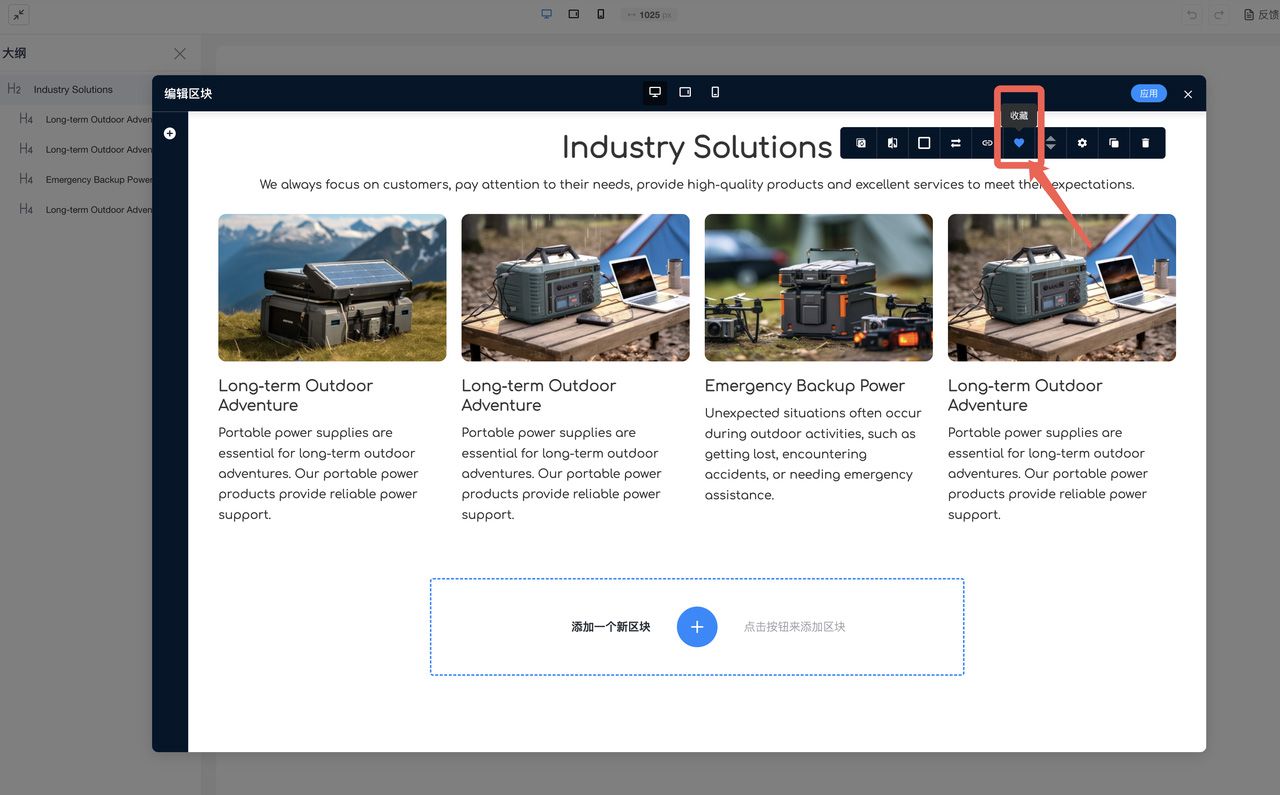Click the 'Unexpected situations often occur' paragraph
1280x795 pixels.
click(813, 454)
